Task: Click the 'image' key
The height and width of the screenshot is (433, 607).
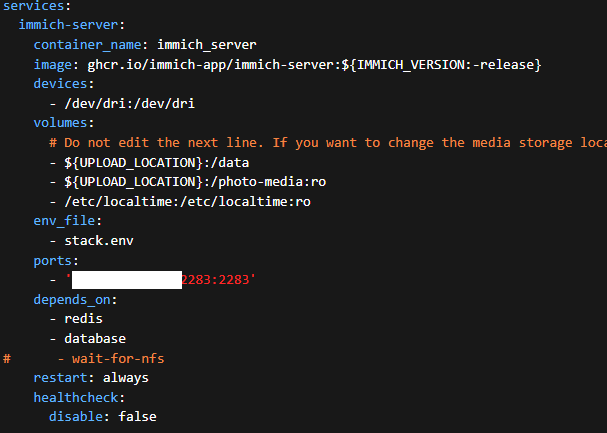Action: point(52,65)
